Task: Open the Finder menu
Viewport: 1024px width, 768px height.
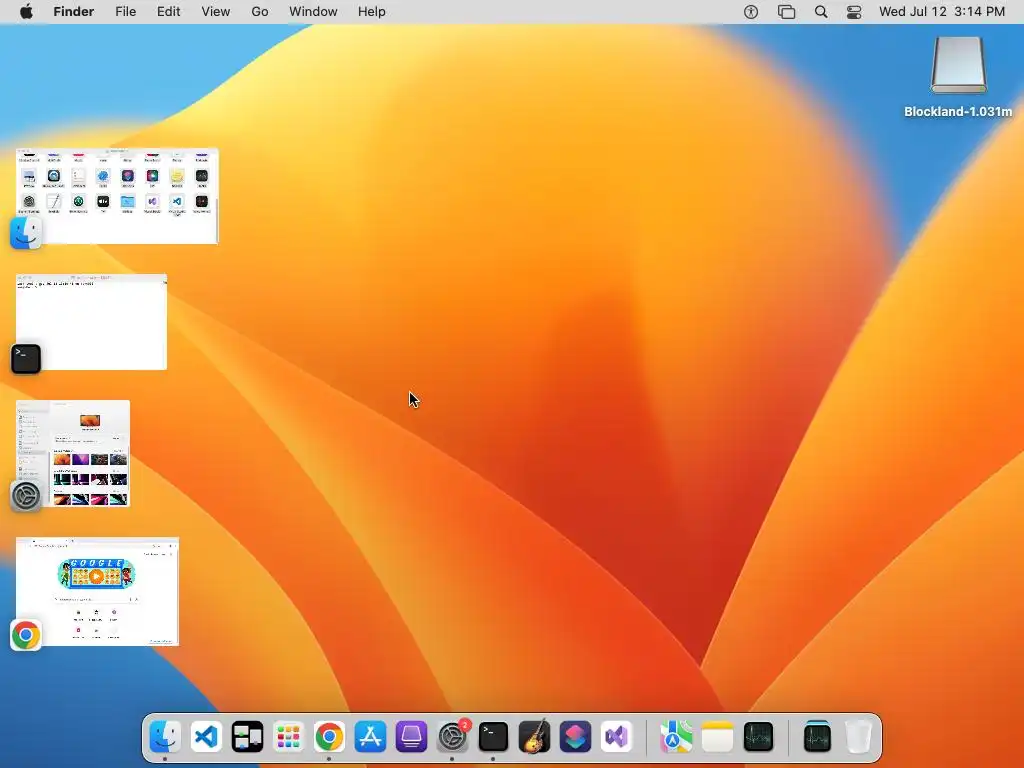Action: pyautogui.click(x=74, y=12)
